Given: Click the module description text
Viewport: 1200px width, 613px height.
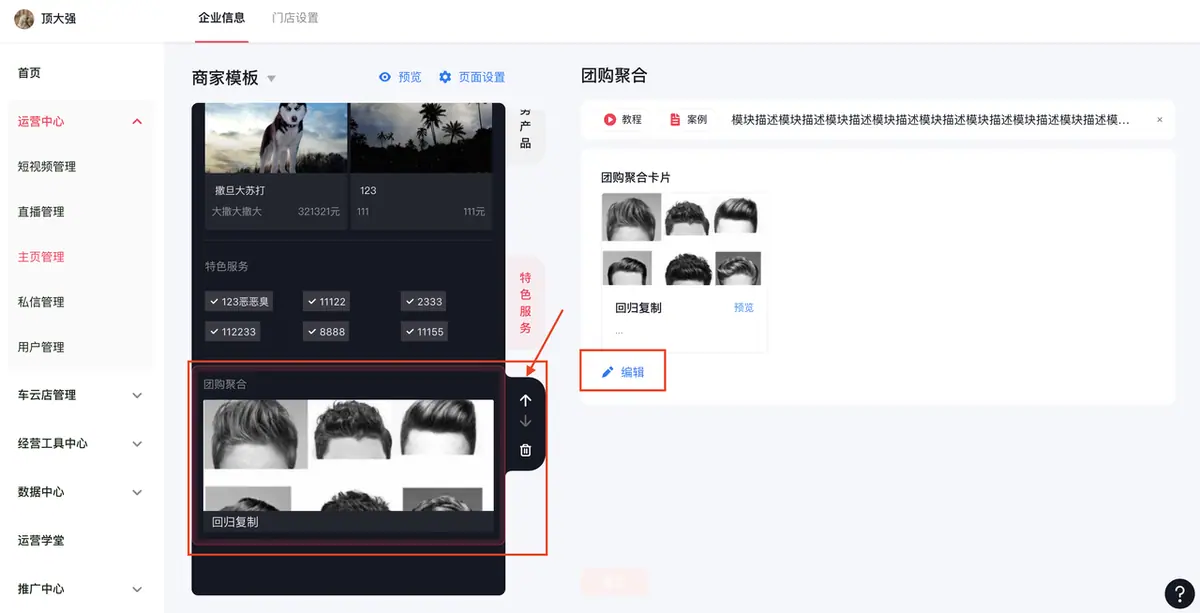Looking at the screenshot, I should pos(931,119).
